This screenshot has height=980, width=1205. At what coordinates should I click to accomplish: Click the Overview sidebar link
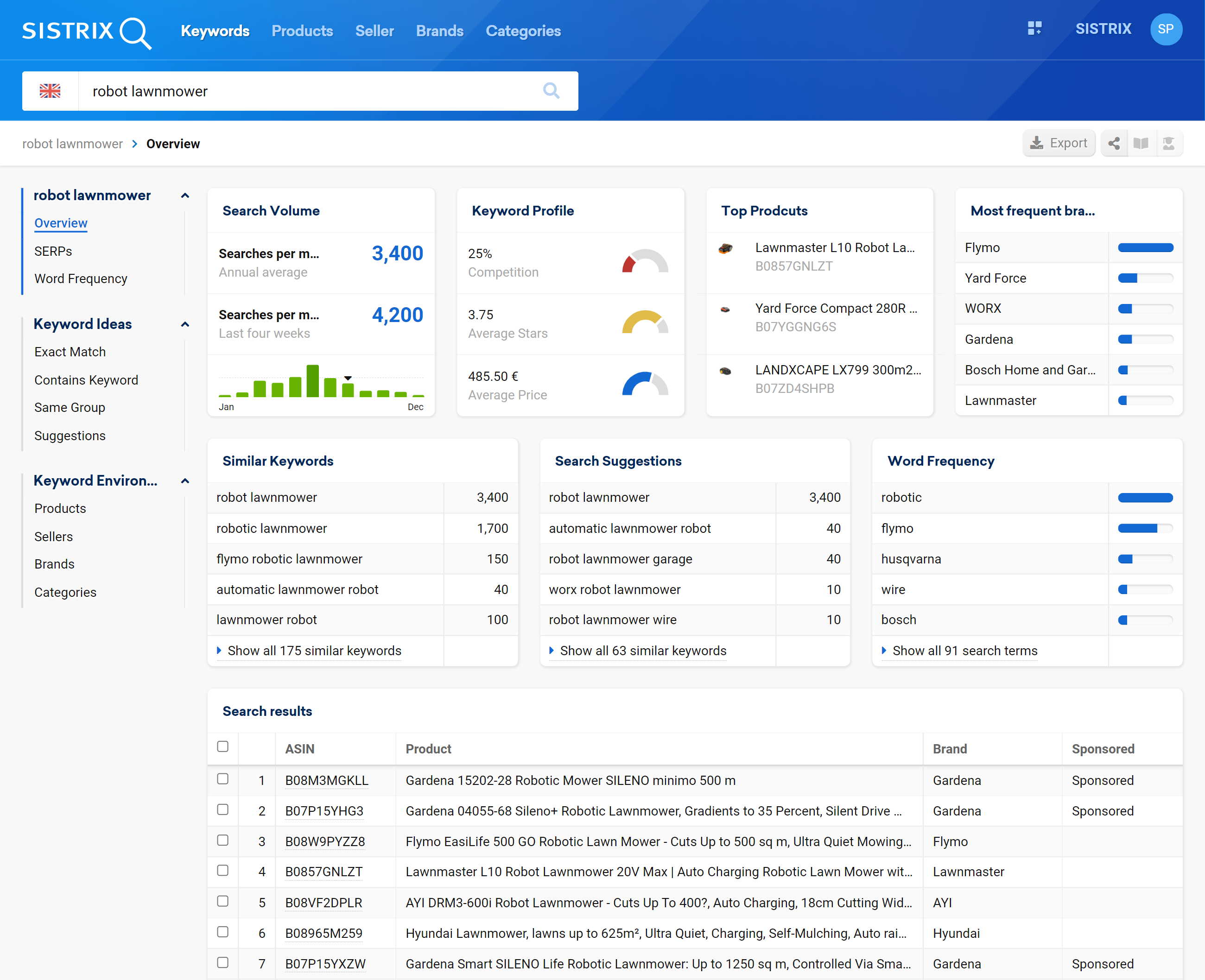pos(61,223)
